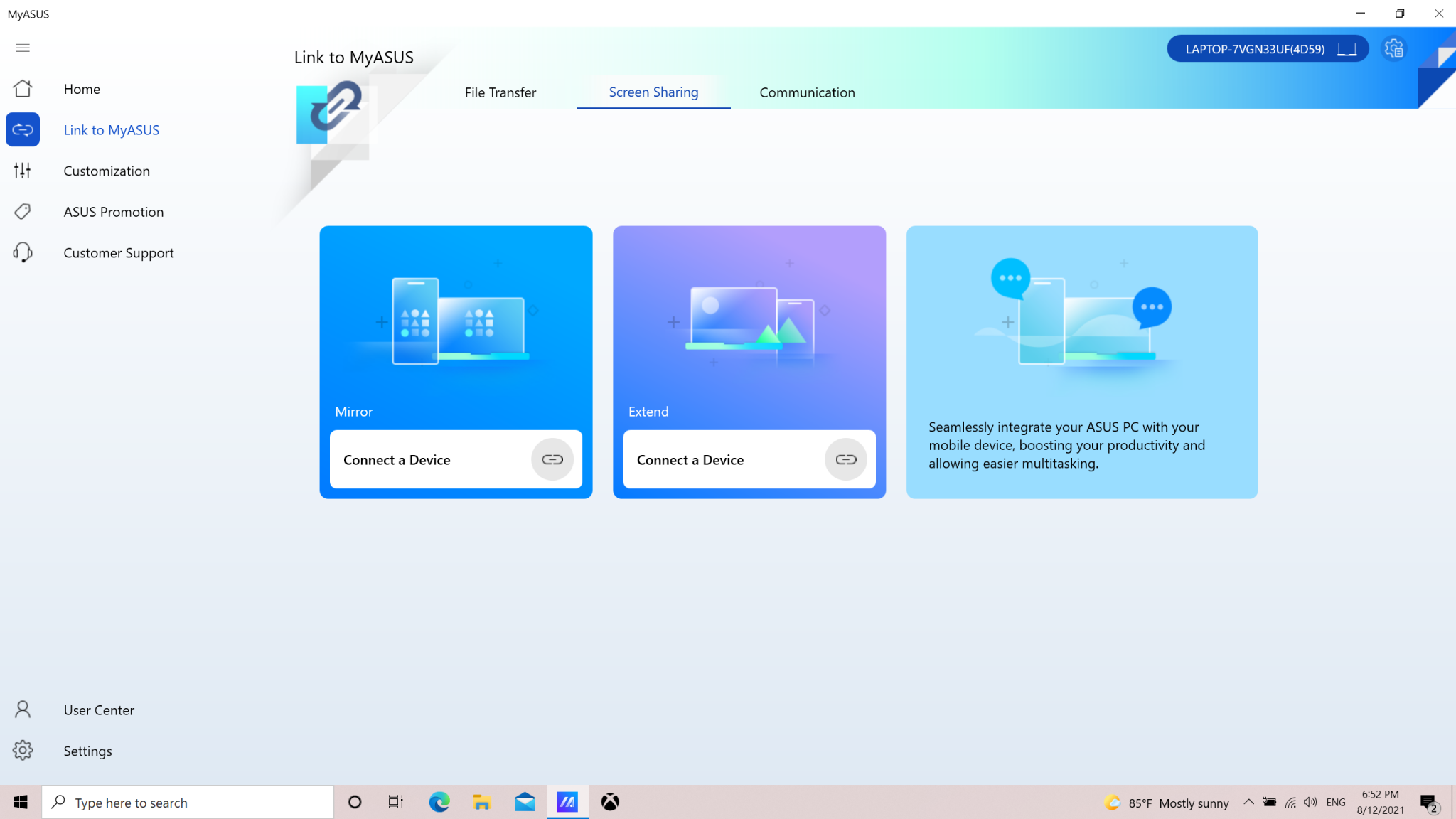Open the Windows Start menu
The width and height of the screenshot is (1456, 819).
tap(21, 802)
